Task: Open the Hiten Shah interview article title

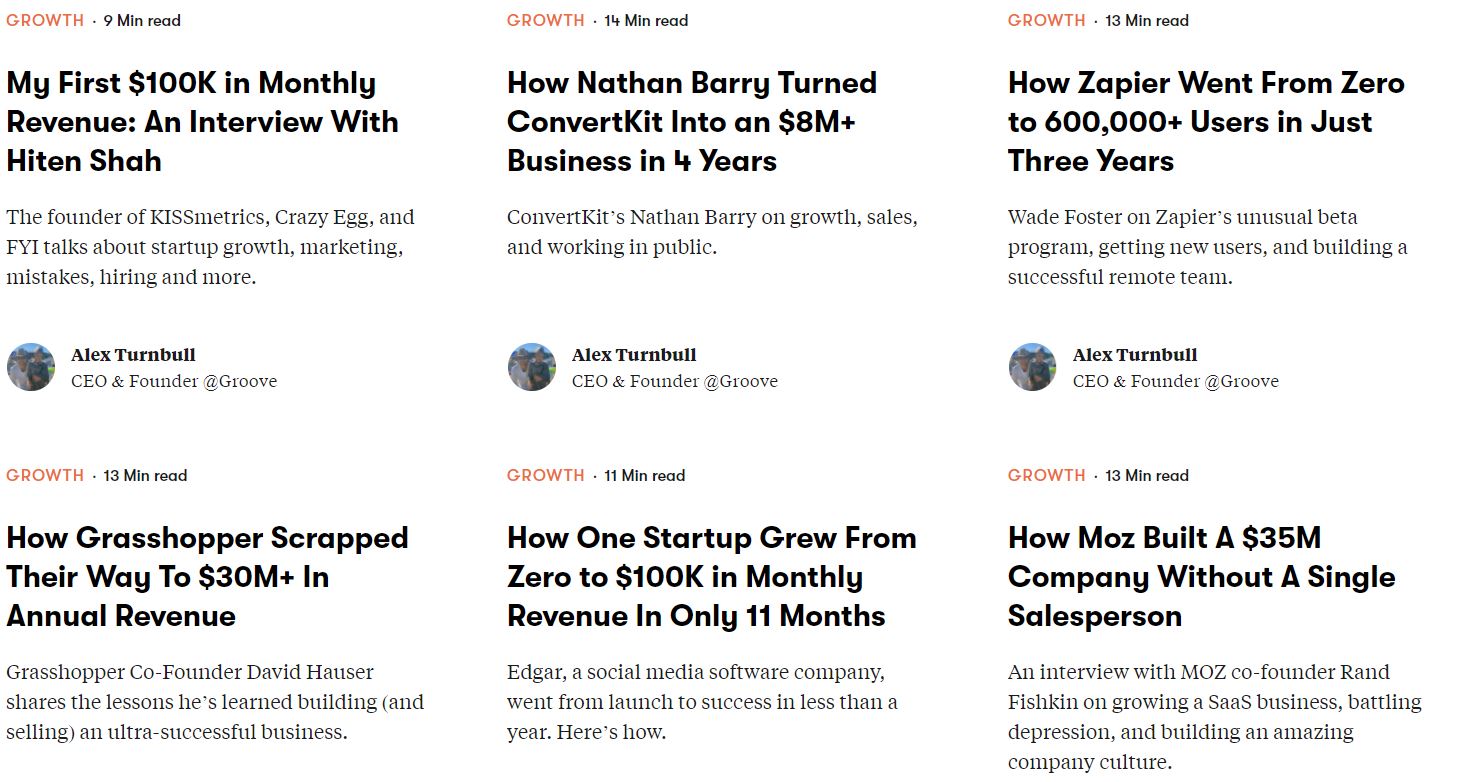Action: point(202,122)
